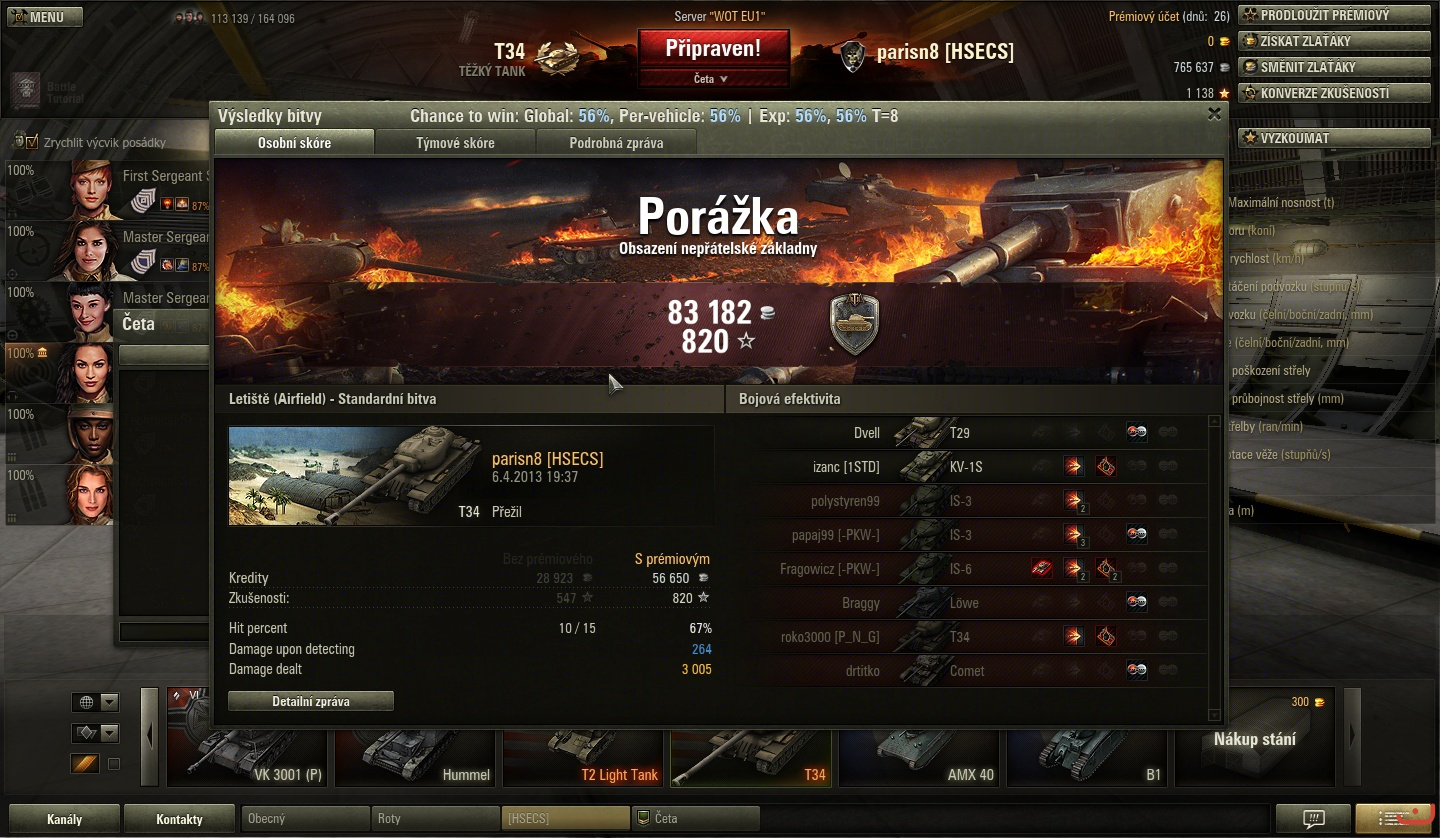Select the Hummel tank in the carousel
This screenshot has width=1440, height=838.
(x=415, y=748)
